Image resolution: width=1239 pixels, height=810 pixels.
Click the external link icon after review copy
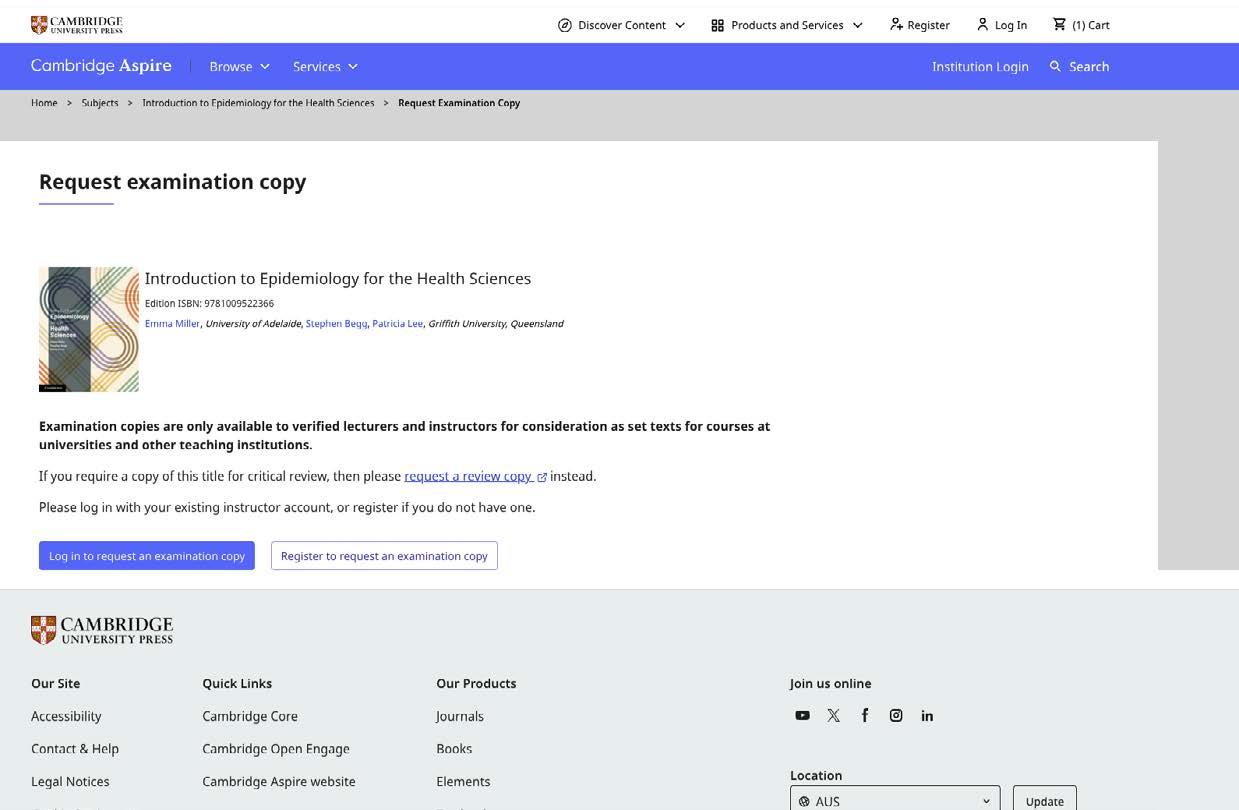[542, 477]
